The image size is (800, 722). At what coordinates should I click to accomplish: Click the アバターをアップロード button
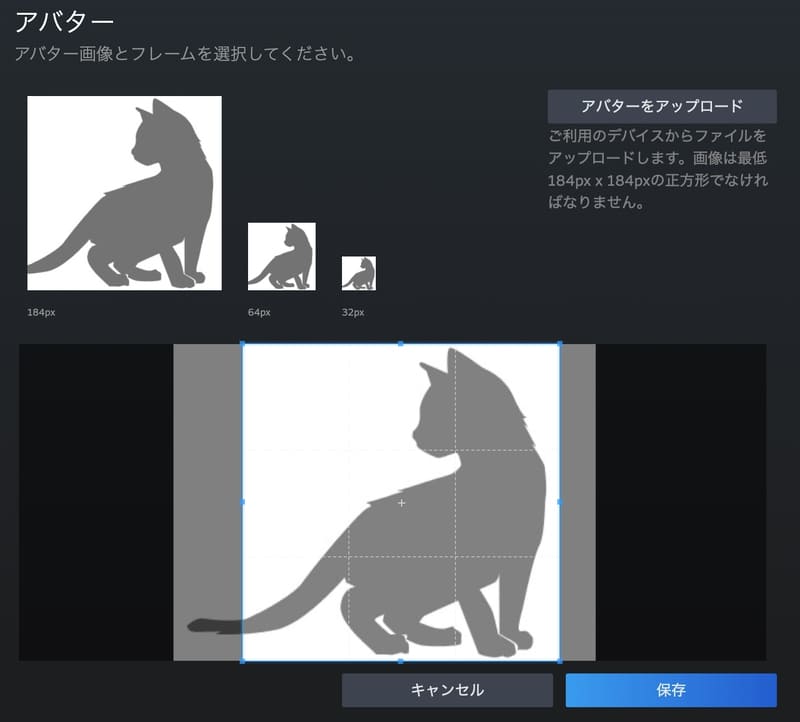point(662,106)
